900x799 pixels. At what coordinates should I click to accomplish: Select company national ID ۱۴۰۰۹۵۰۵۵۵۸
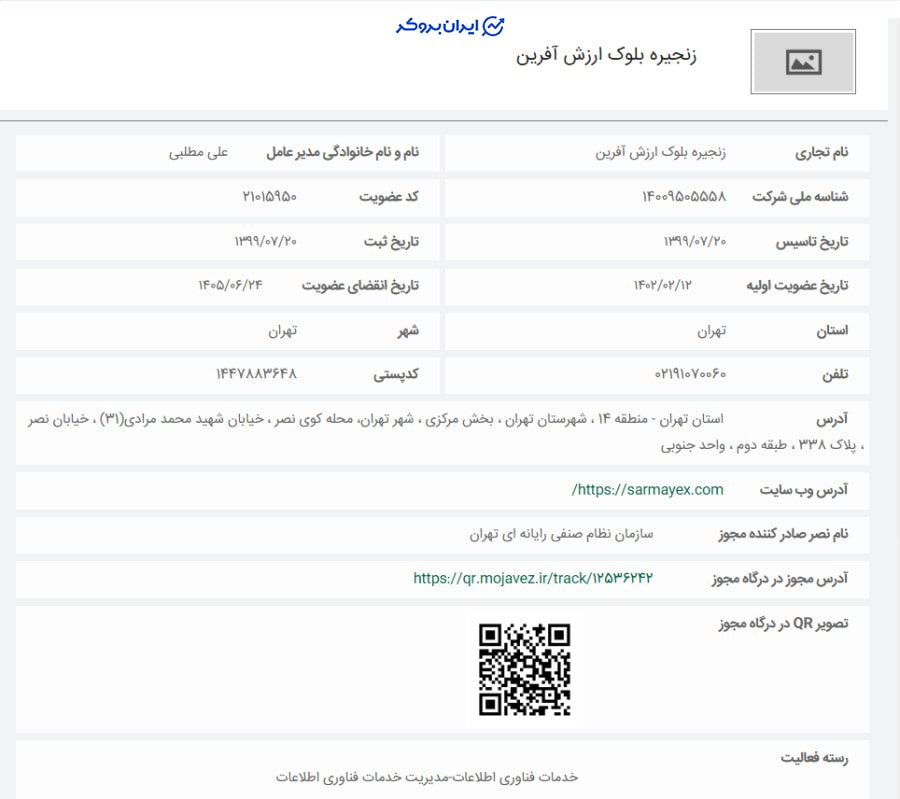[684, 197]
